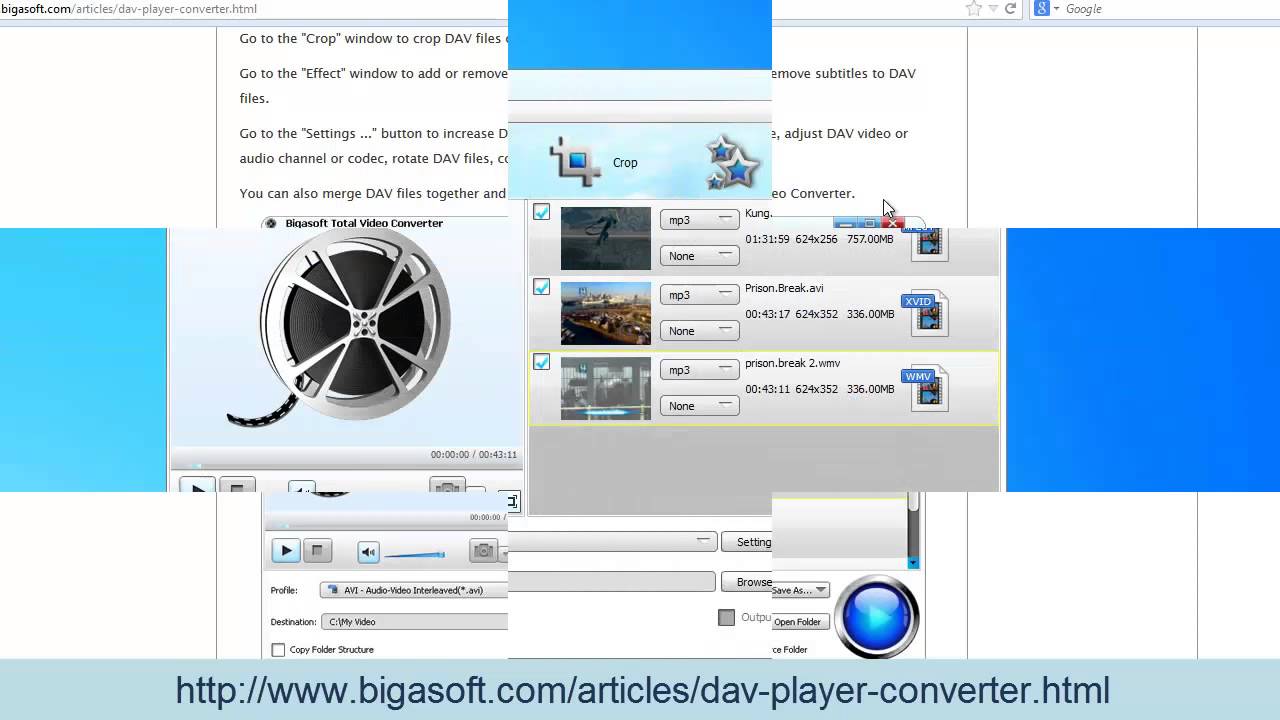Open the address bar history dropdown arrow
Screen dimensions: 1280x720
(993, 8)
